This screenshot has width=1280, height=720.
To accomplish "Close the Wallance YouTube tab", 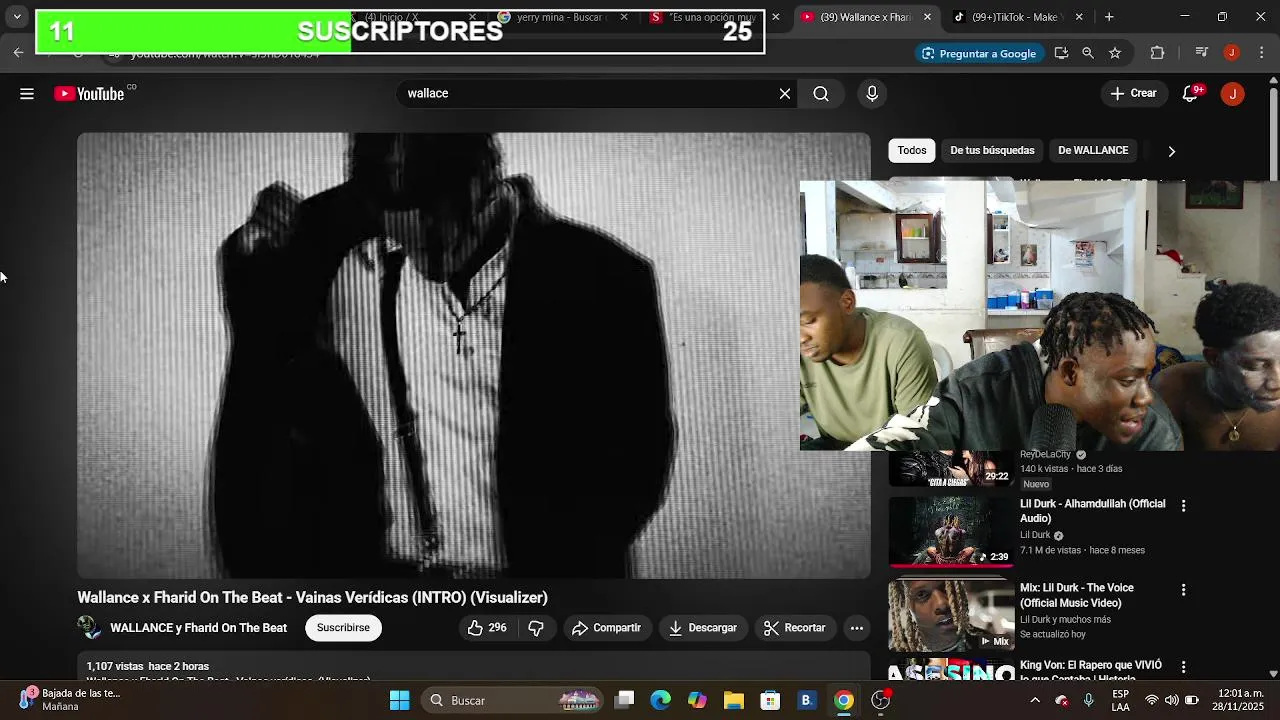I will [927, 17].
